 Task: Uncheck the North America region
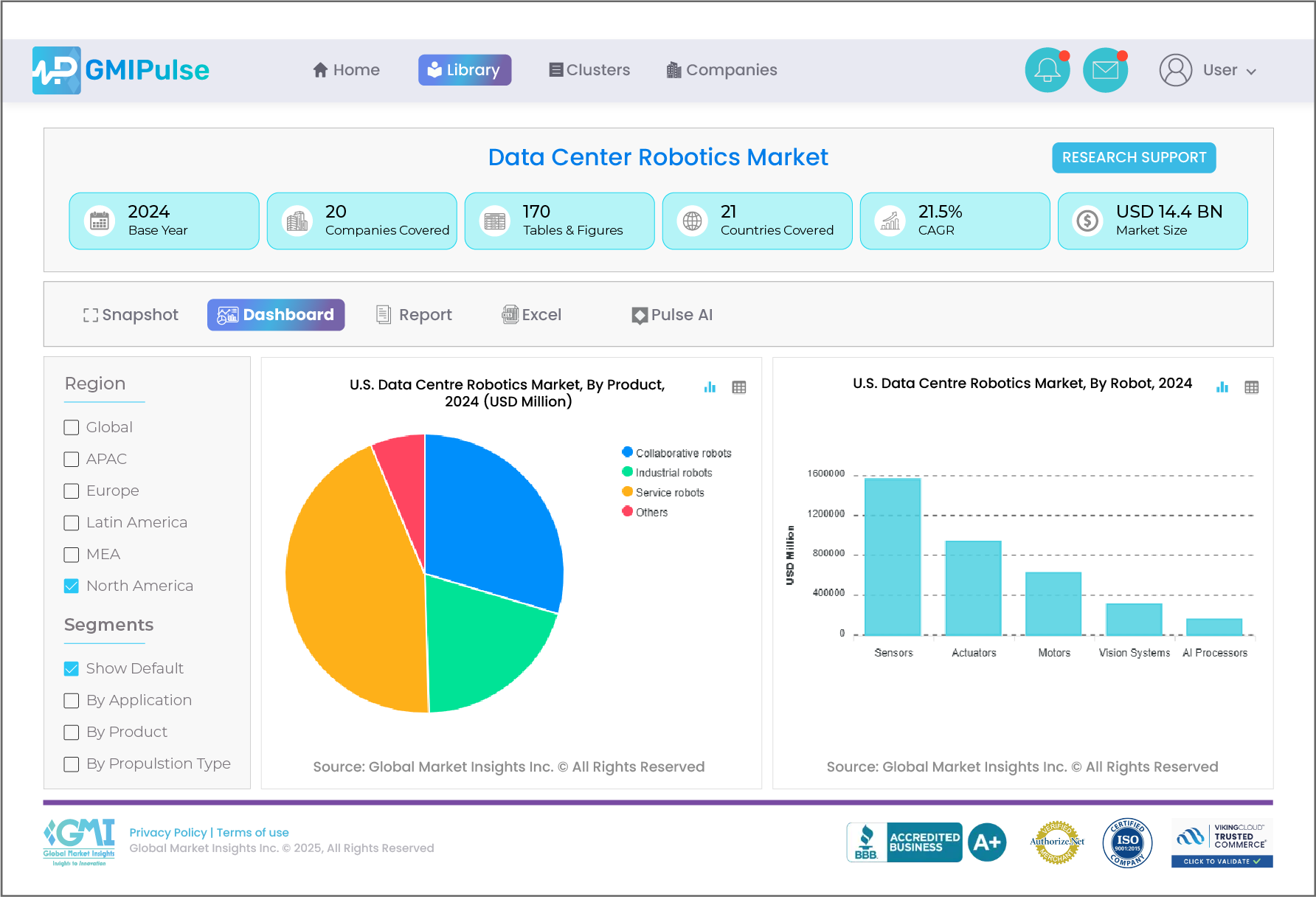pyautogui.click(x=72, y=586)
